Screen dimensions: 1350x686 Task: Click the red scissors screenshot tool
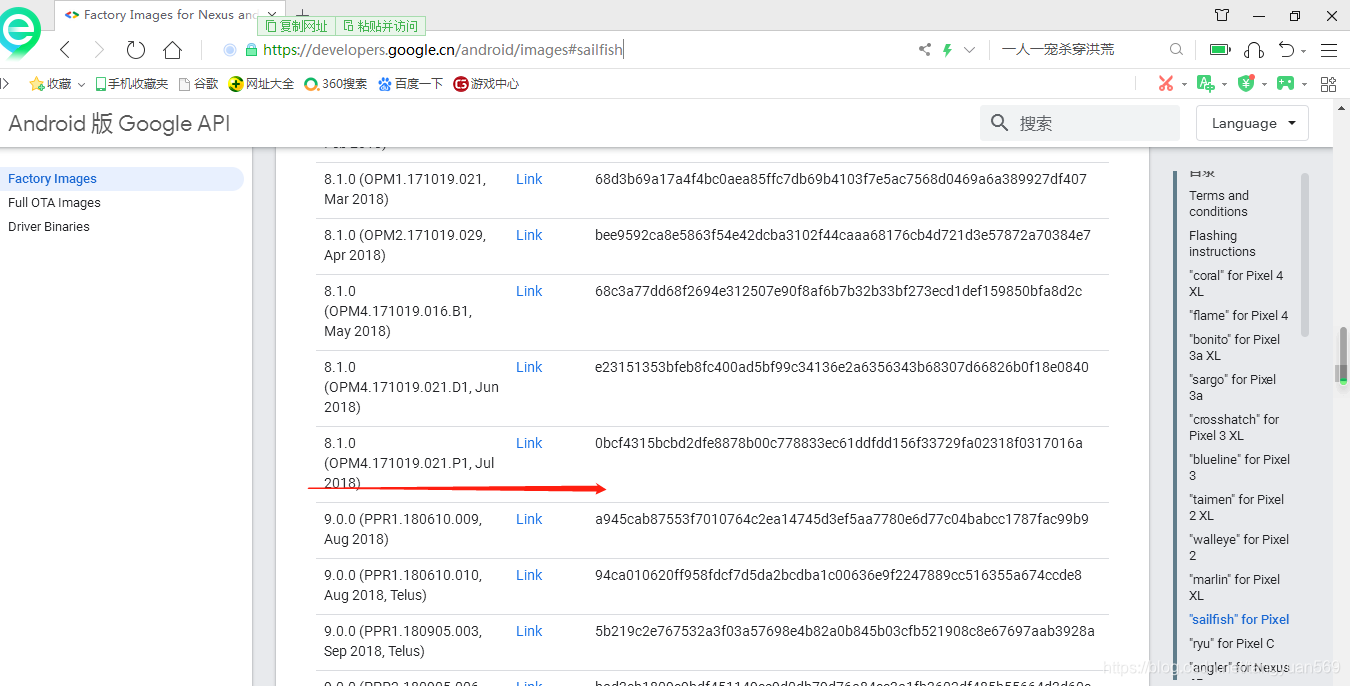(x=1166, y=84)
